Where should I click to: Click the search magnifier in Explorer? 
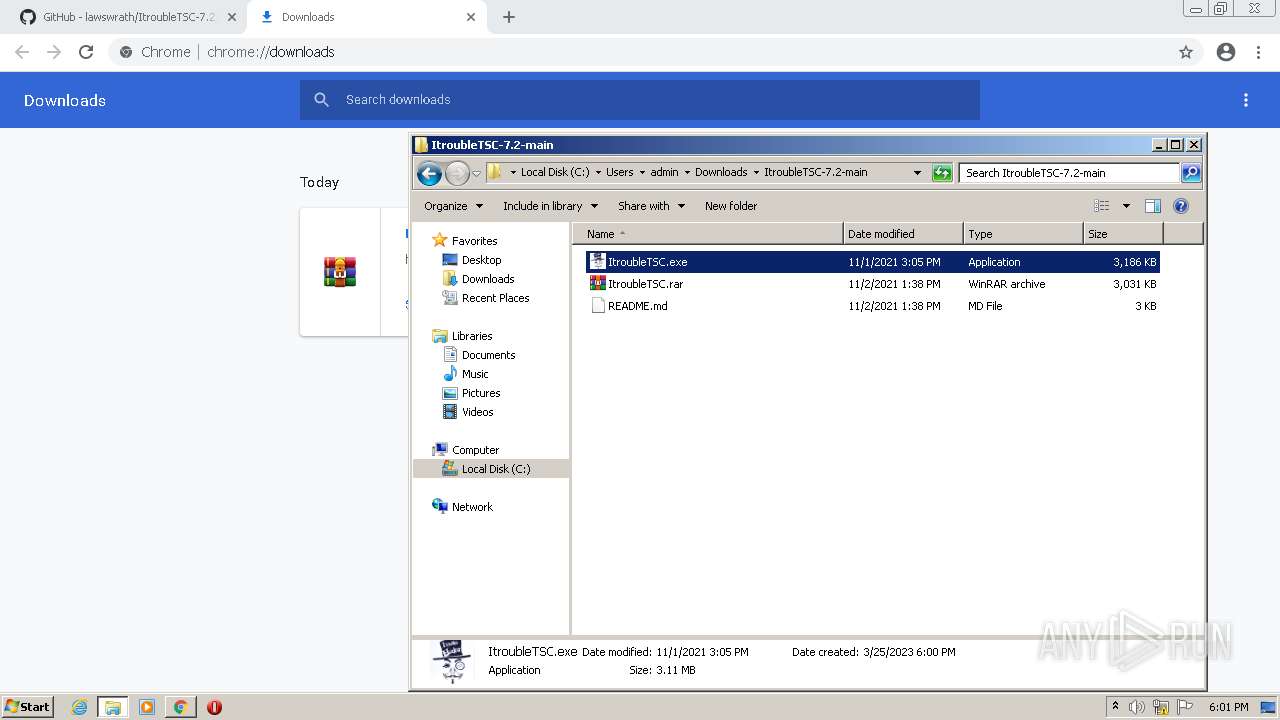1191,173
